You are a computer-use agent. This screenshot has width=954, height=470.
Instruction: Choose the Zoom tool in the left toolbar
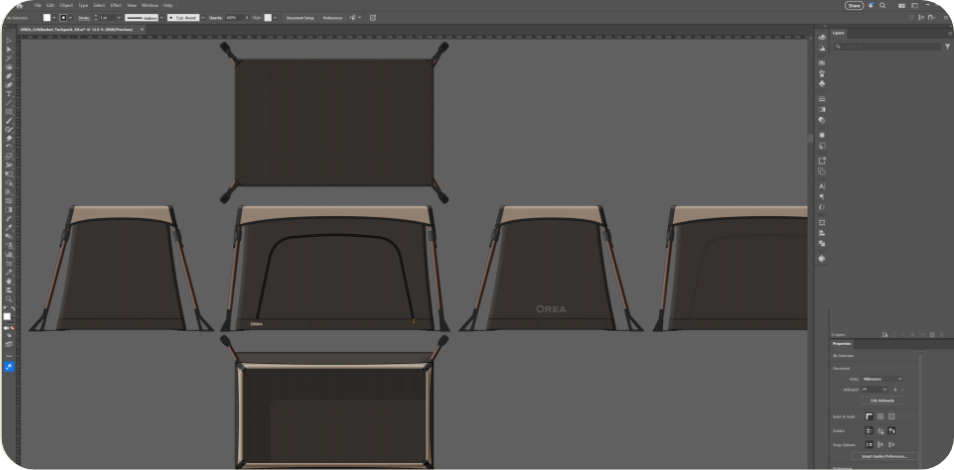[9, 299]
